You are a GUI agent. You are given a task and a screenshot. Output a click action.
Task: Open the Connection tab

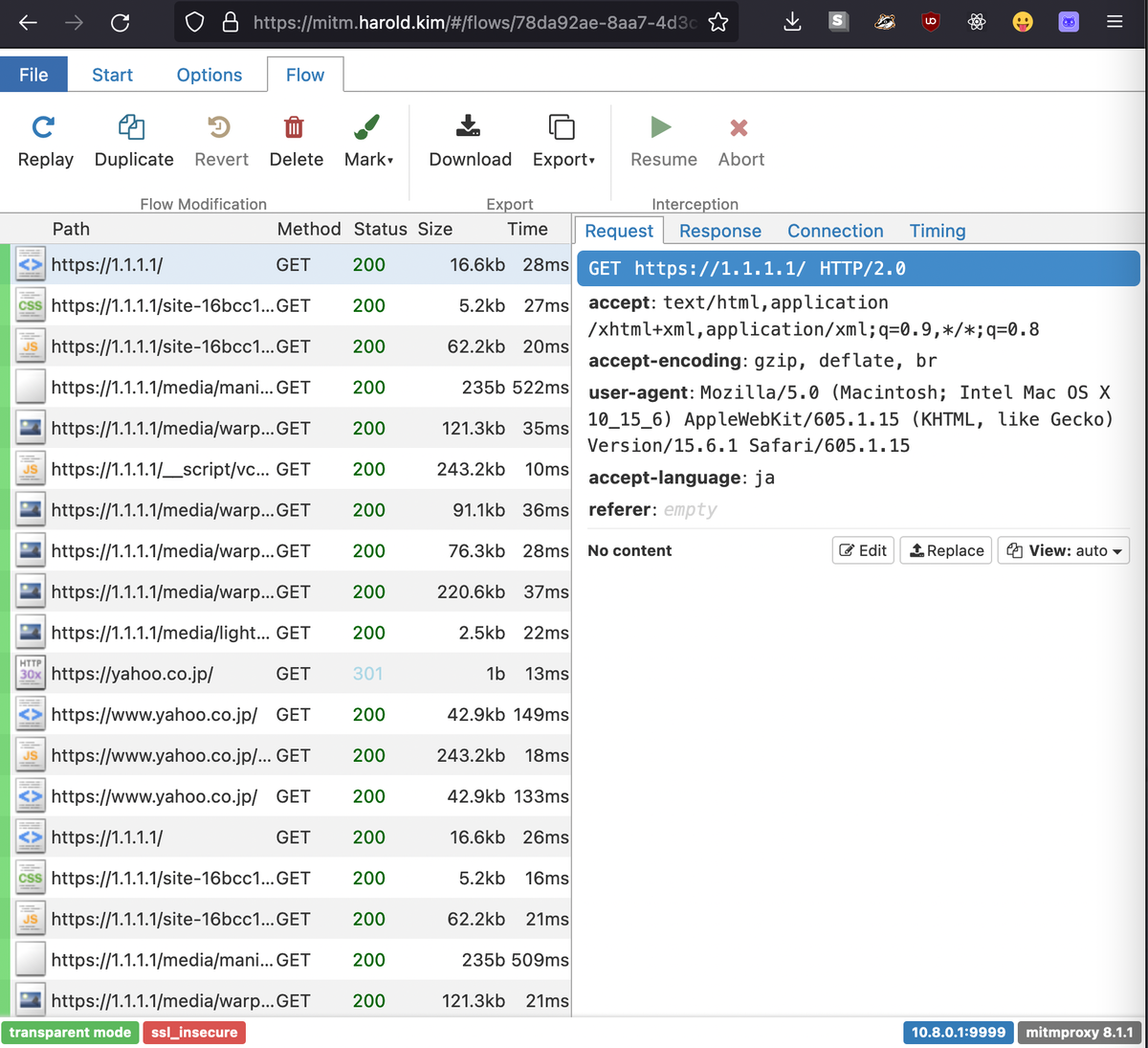[x=835, y=231]
